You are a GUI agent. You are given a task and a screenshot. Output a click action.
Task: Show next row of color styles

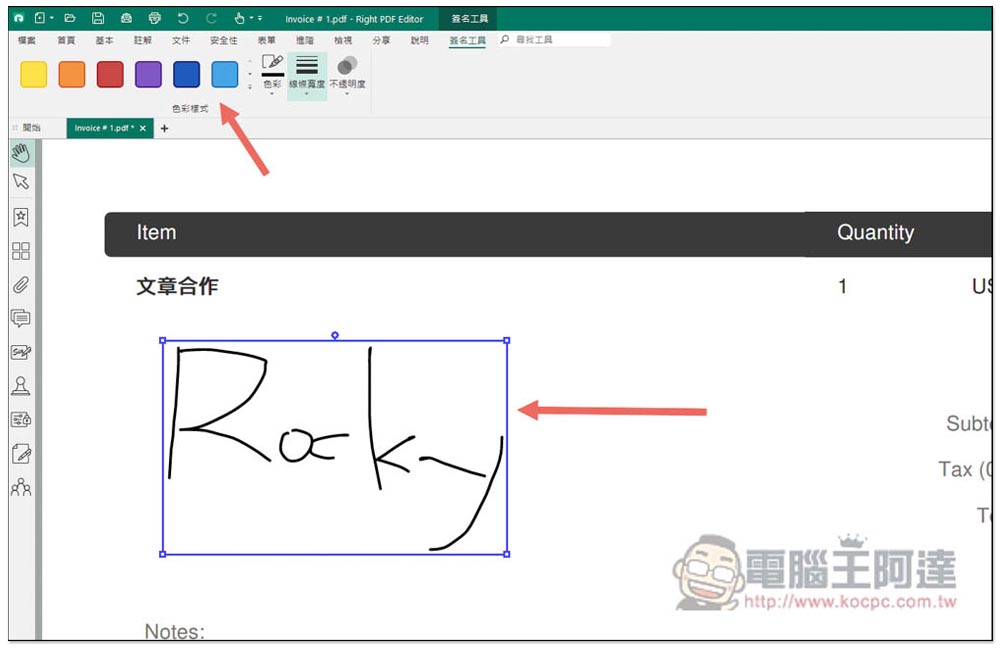tap(249, 74)
